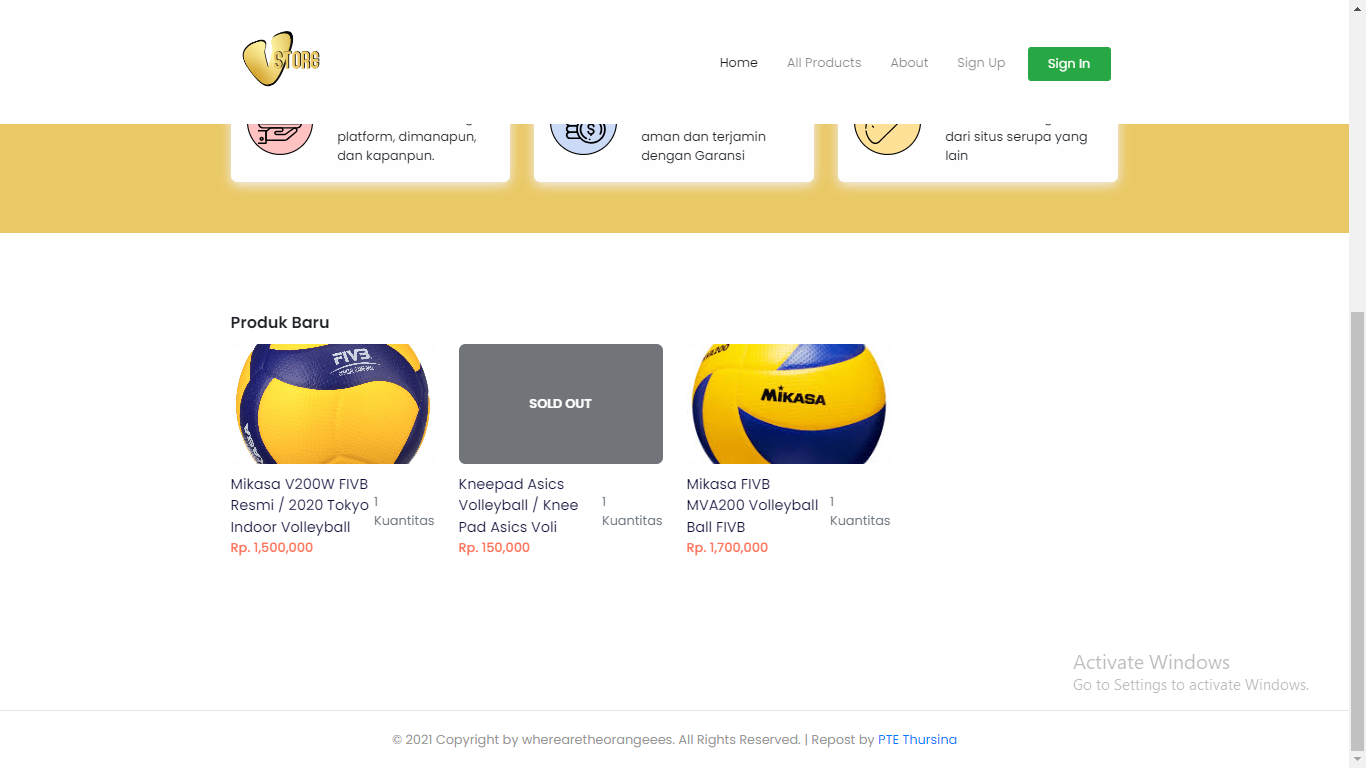This screenshot has height=768, width=1366.
Task: Click the Produk Baru section heading
Action: pos(280,322)
